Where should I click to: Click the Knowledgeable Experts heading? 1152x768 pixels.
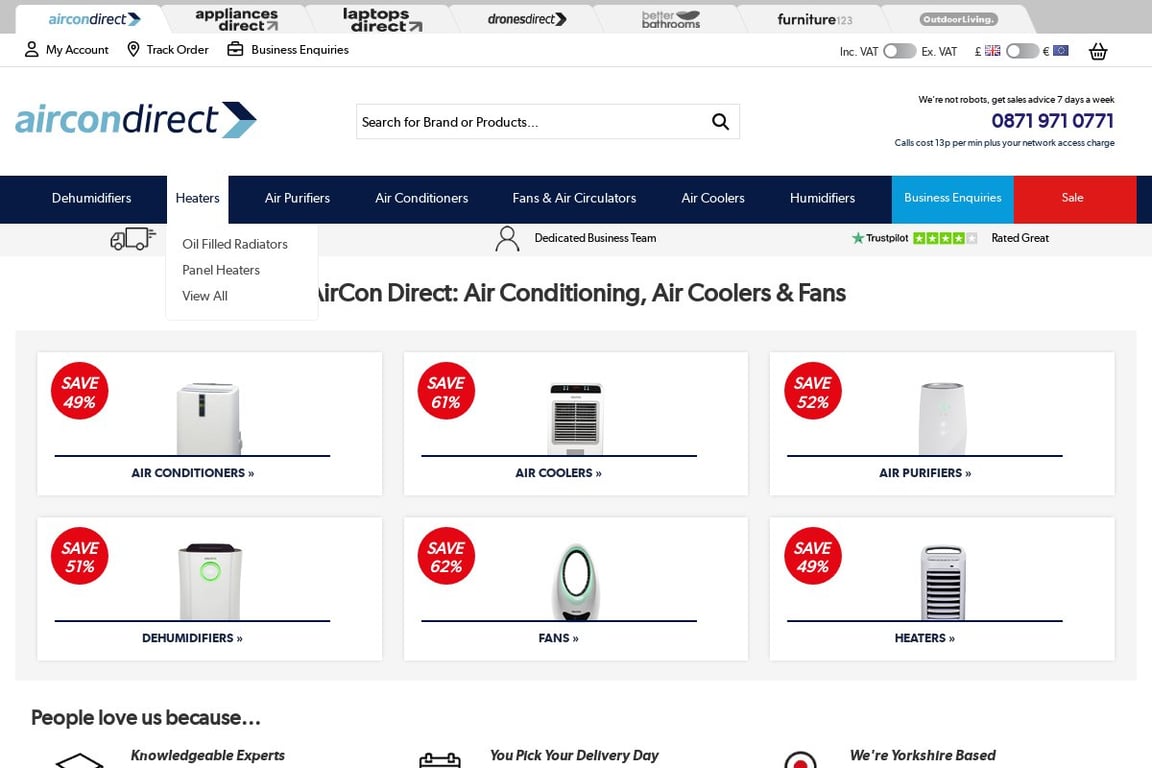pyautogui.click(x=208, y=756)
